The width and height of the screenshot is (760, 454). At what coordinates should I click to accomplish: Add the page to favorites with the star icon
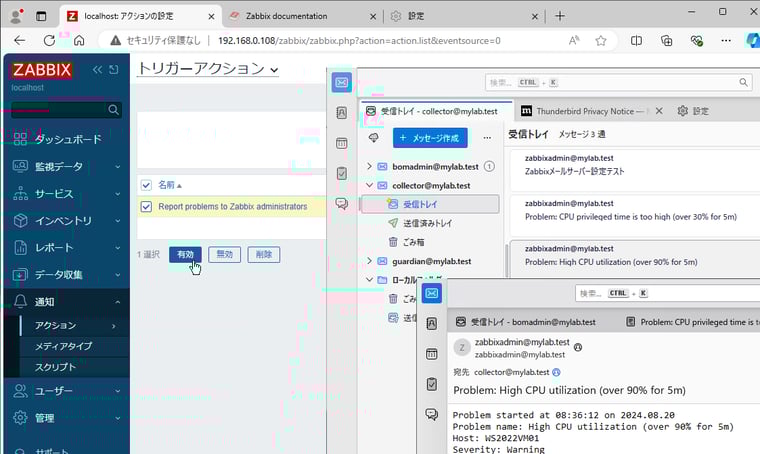click(x=601, y=41)
